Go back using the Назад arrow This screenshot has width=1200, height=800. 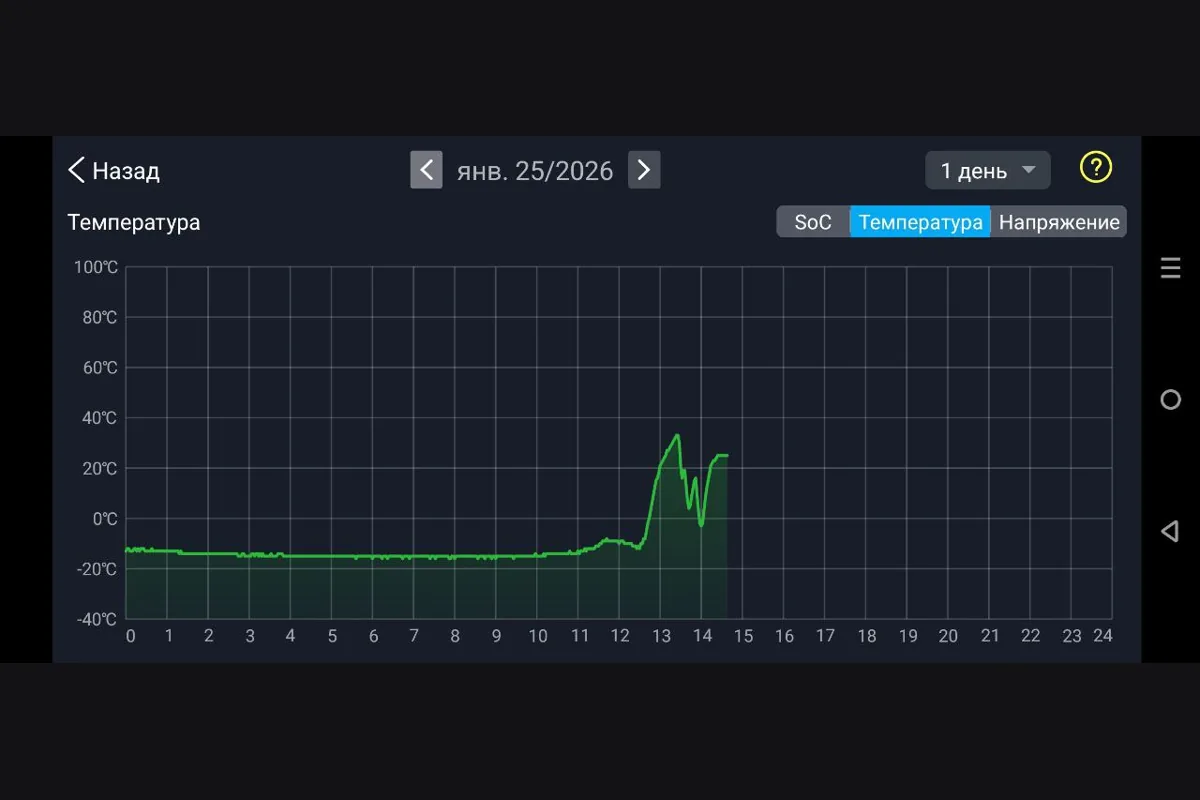[113, 171]
